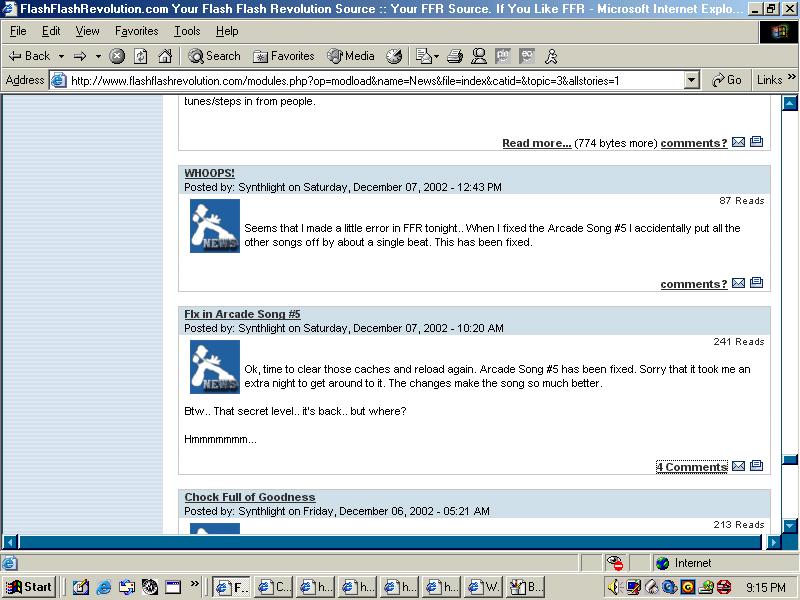Open the 4 Comments link
Screen dimensions: 800x600
692,467
